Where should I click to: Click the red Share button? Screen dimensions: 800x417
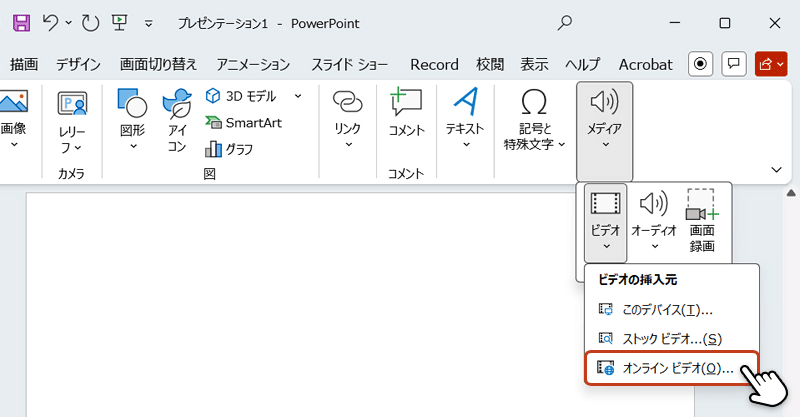771,64
